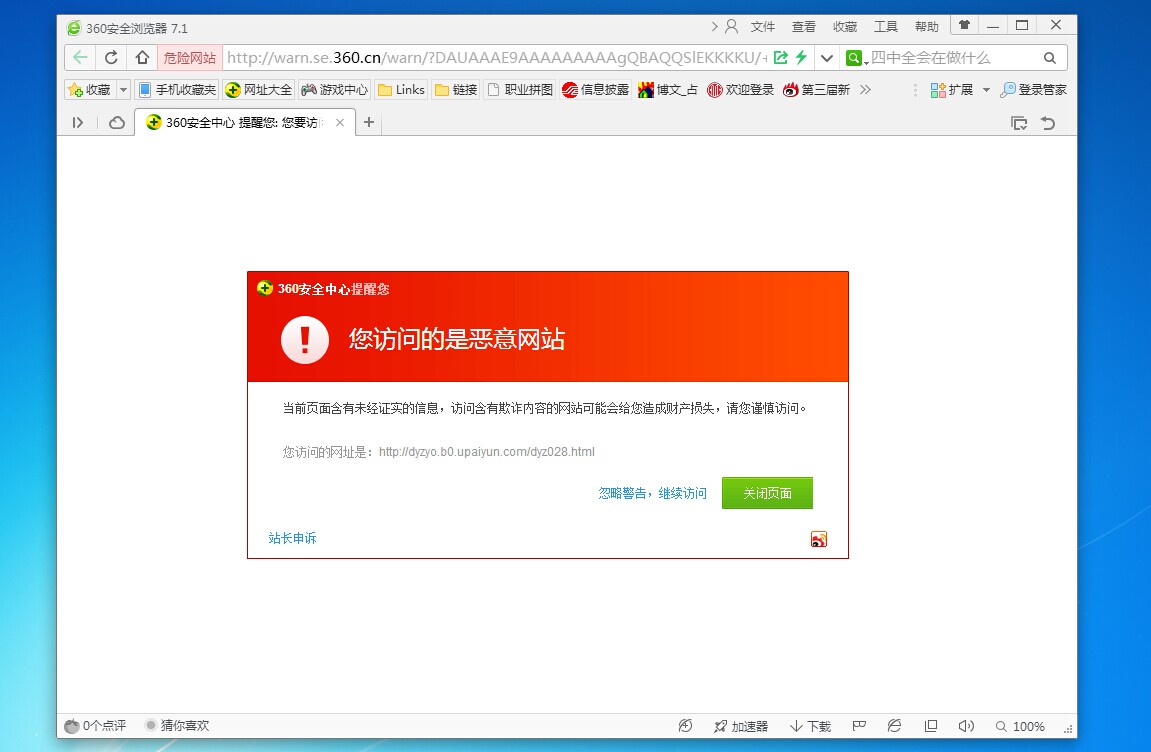Viewport: 1151px width, 752px height.
Task: Click the 100% zoom level control
Action: [1019, 726]
